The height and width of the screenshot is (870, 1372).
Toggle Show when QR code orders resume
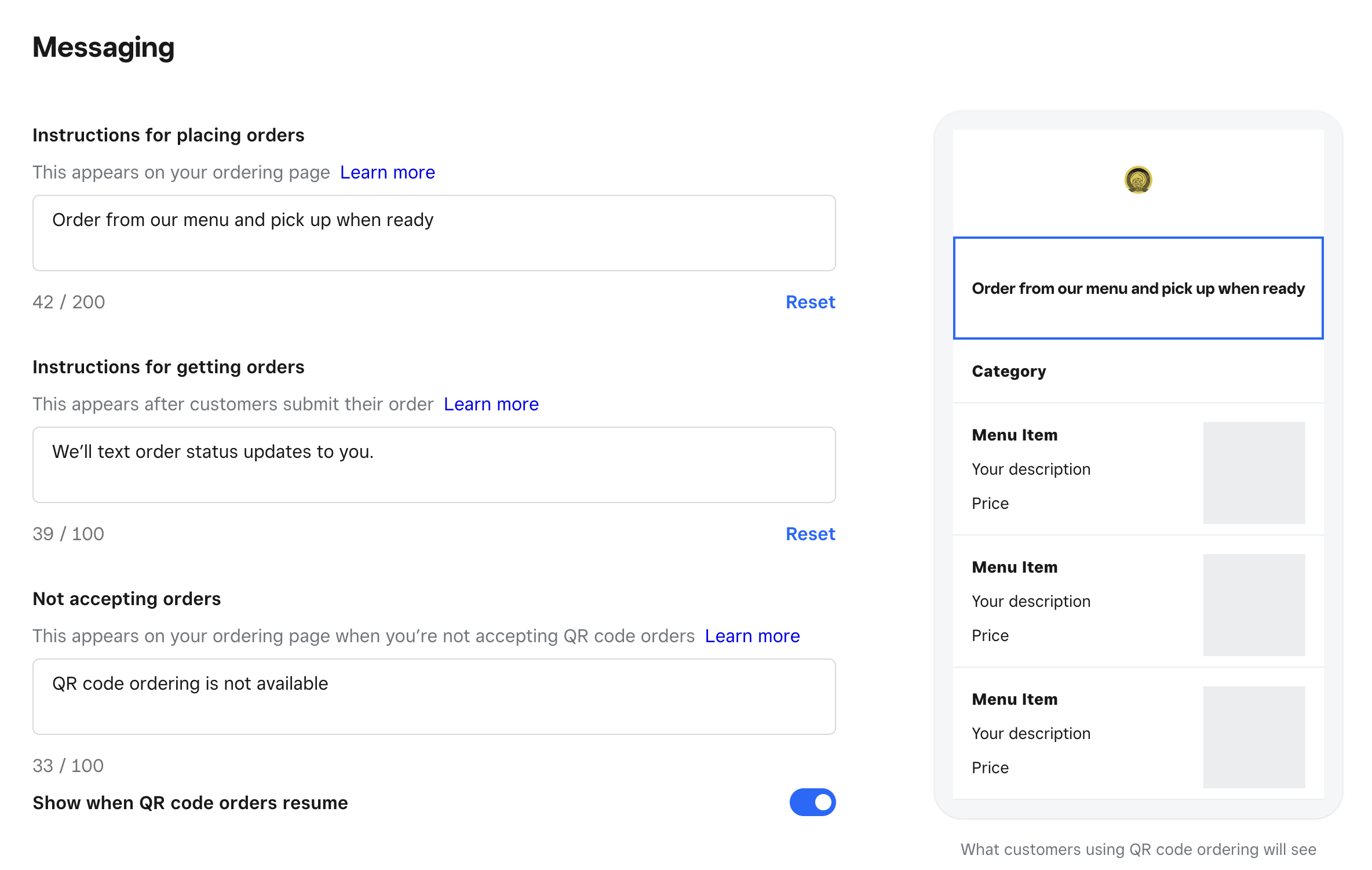click(x=812, y=802)
